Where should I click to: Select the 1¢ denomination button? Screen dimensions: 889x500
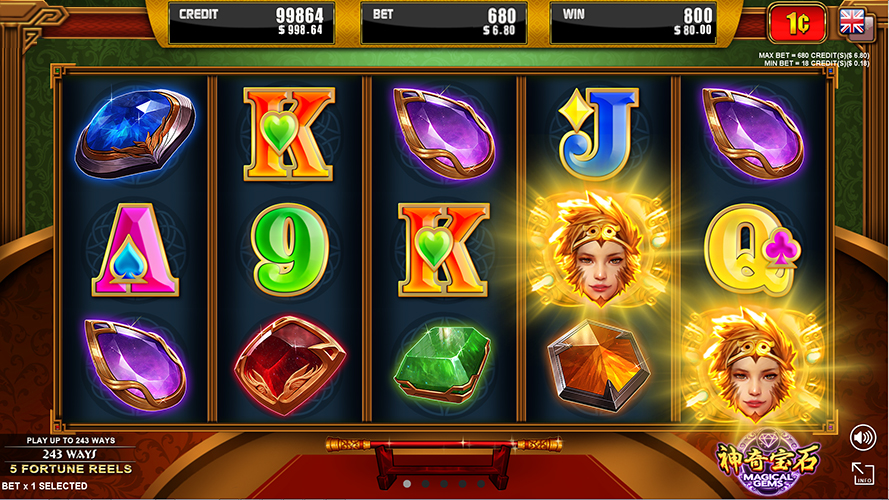(797, 23)
